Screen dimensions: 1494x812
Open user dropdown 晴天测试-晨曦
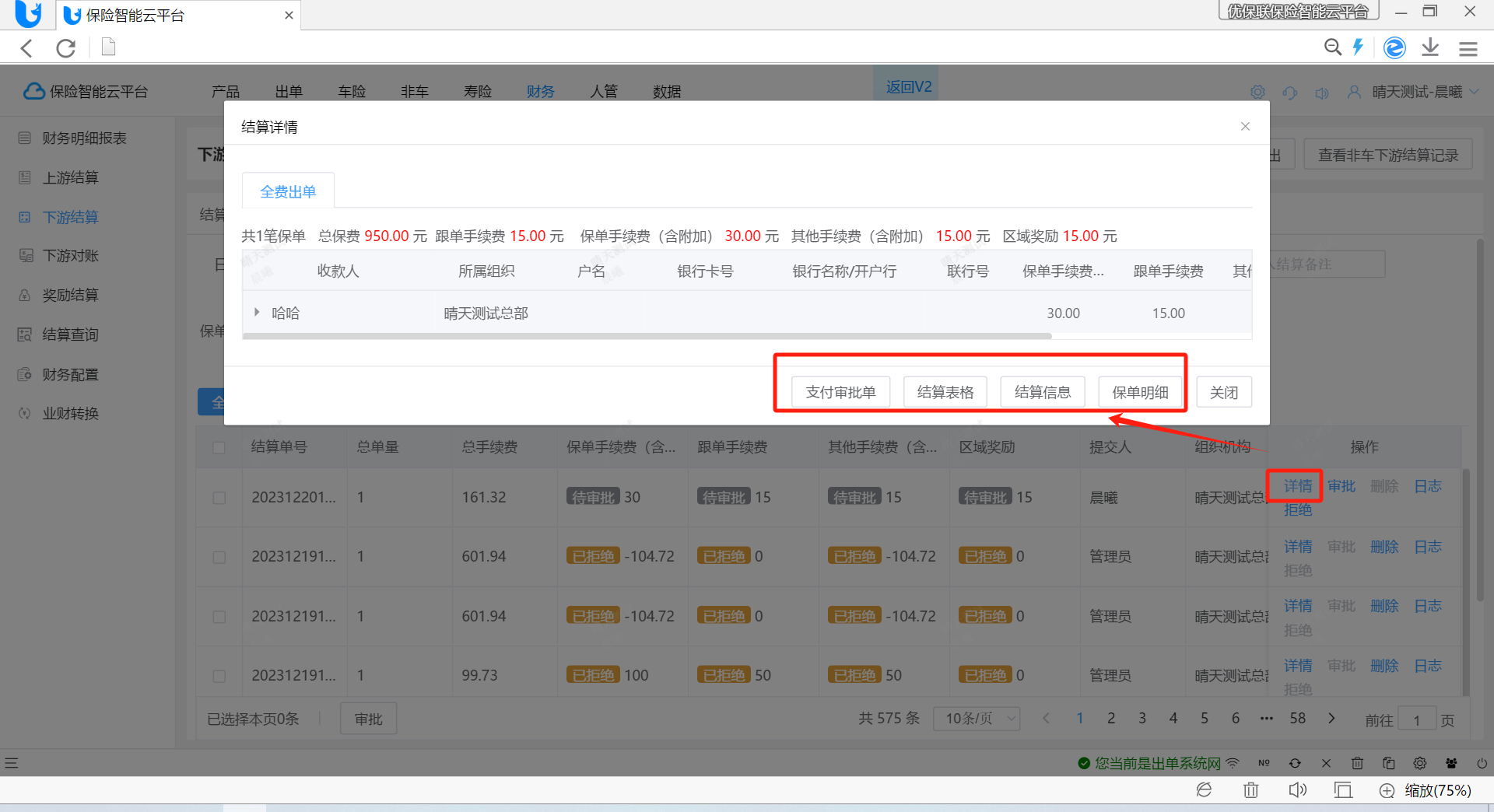coord(1426,92)
